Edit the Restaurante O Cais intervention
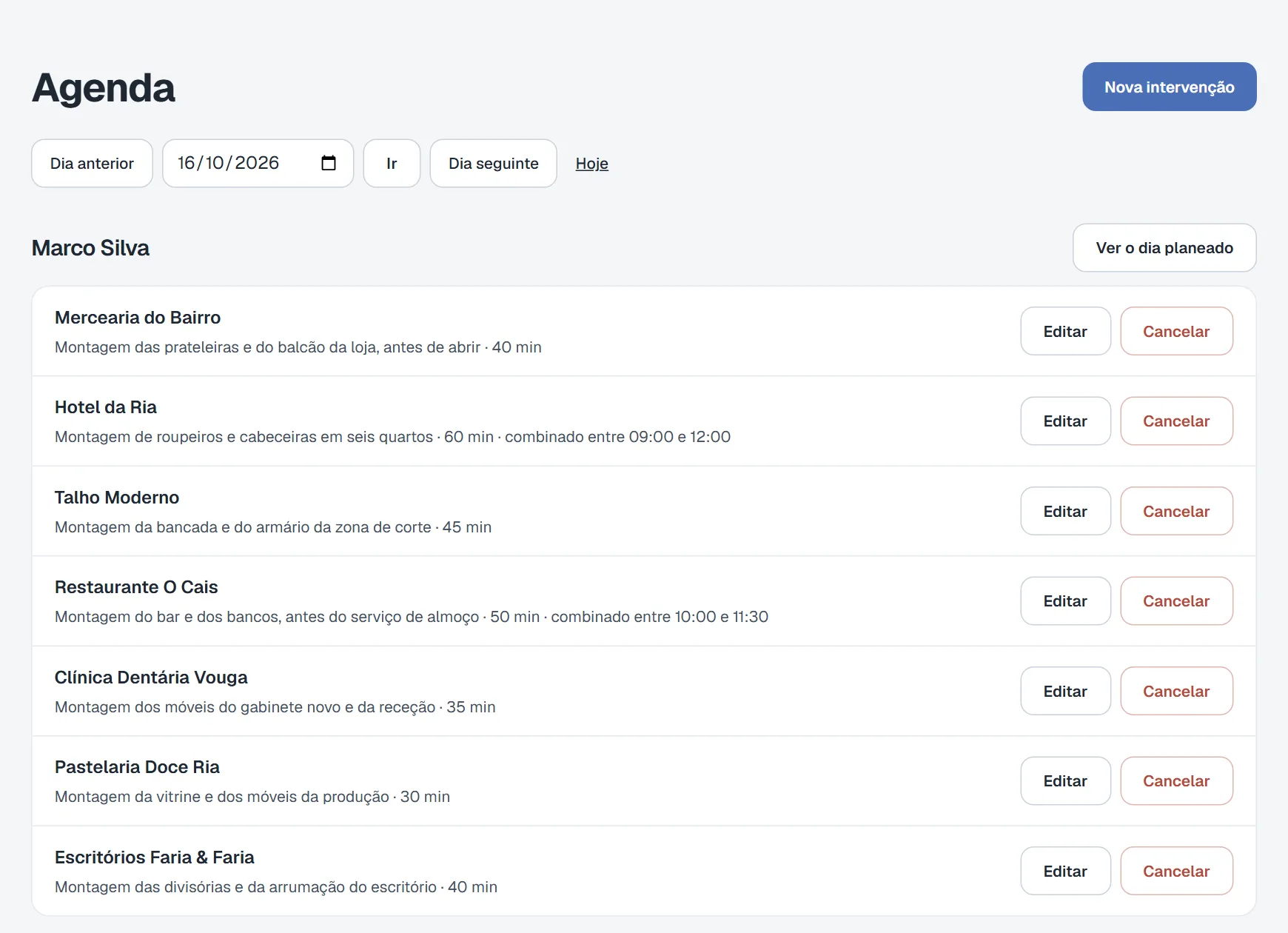This screenshot has height=933, width=1288. coord(1065,601)
